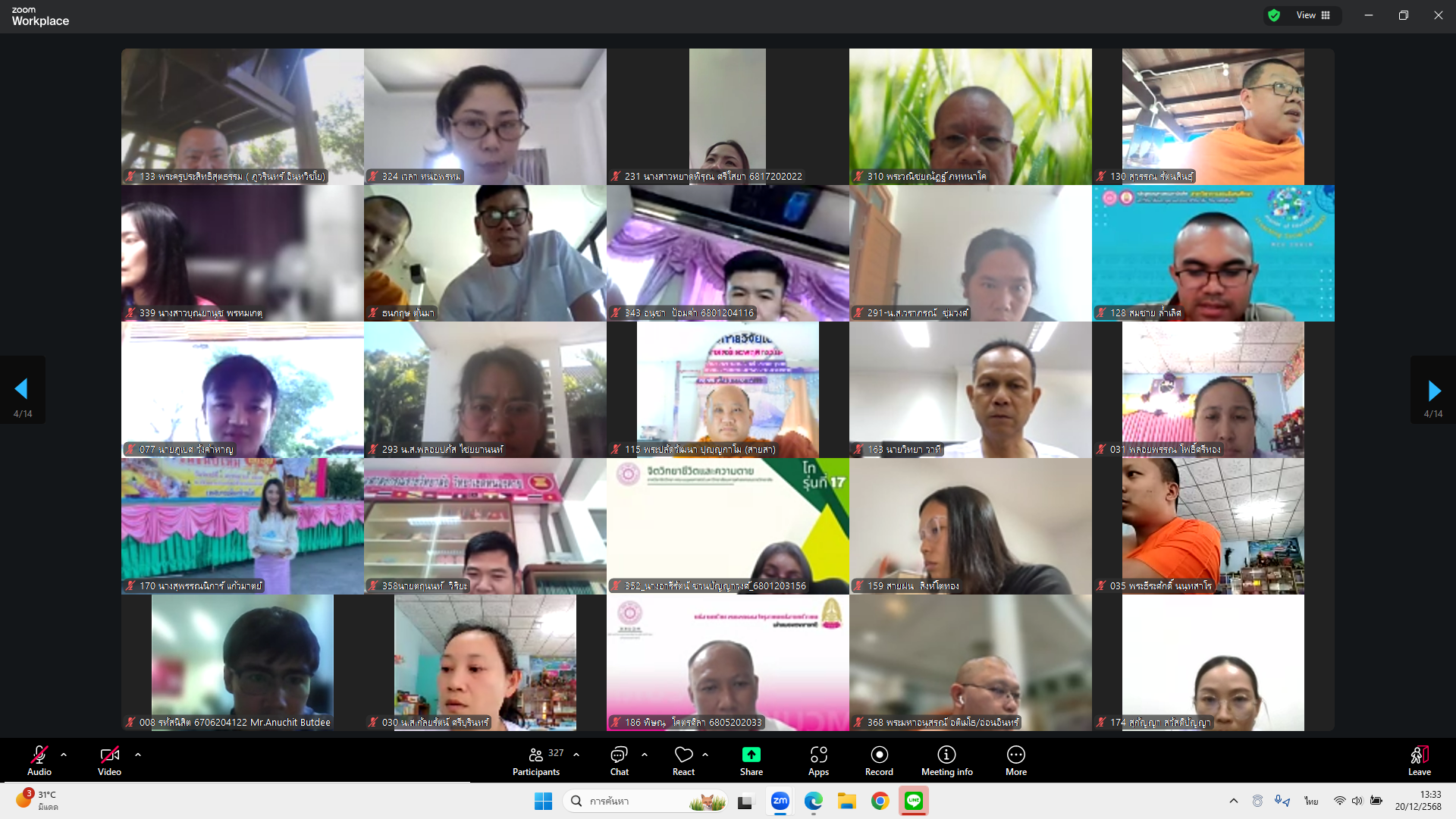Open the View layout menu
Viewport: 1456px width, 819px height.
point(1313,15)
